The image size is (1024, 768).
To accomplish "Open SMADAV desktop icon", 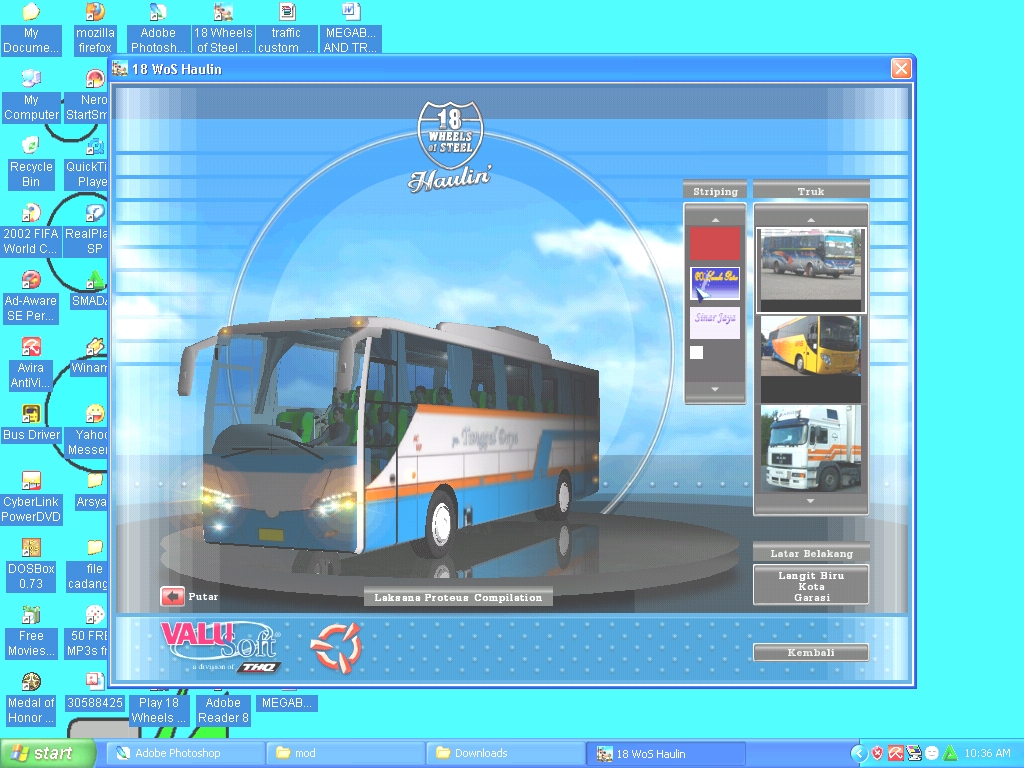I will point(90,290).
